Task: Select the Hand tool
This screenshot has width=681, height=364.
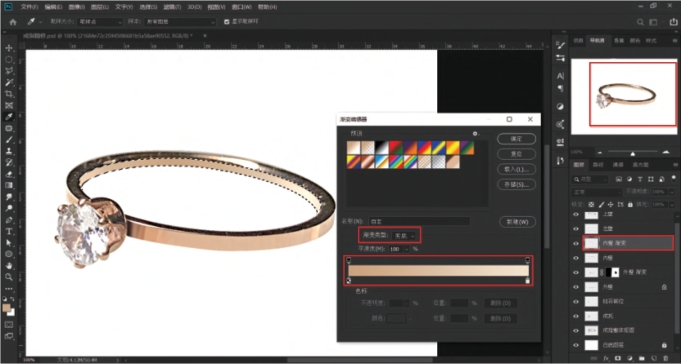Action: [9, 265]
